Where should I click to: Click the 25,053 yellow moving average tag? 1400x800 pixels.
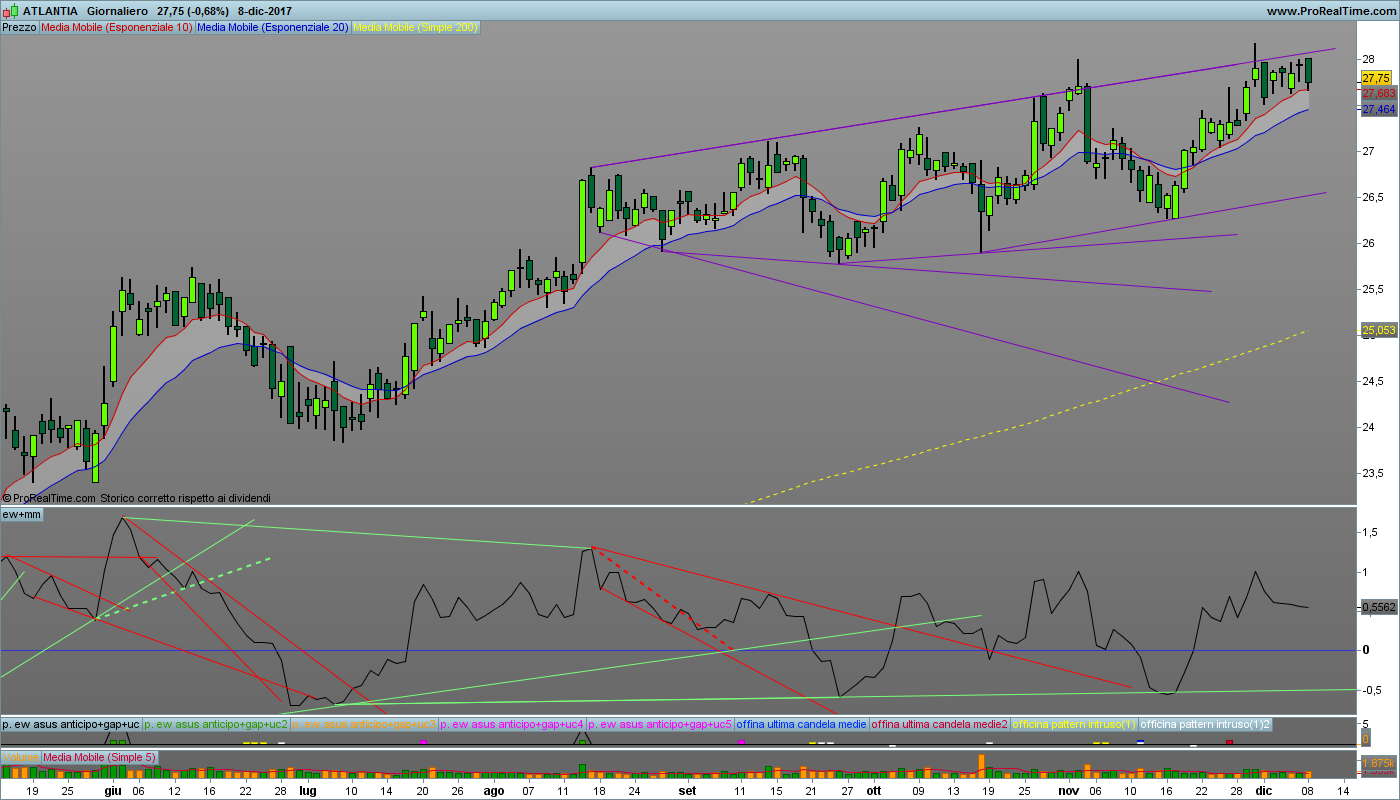(1379, 330)
